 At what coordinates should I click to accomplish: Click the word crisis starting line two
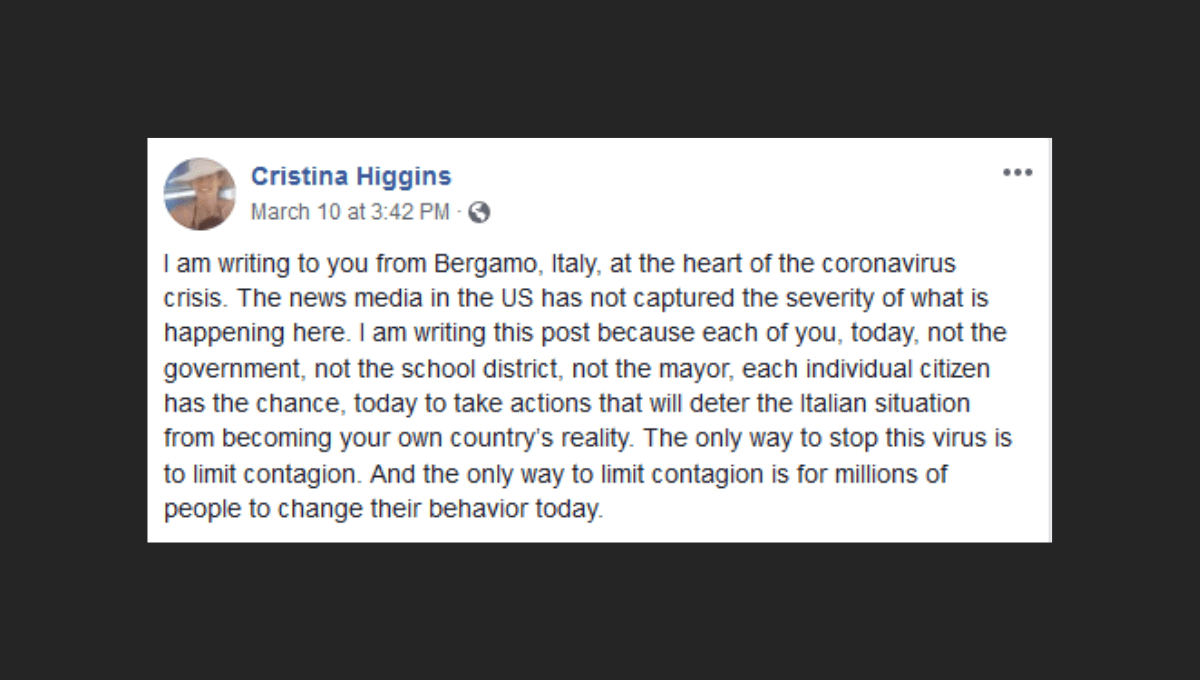[x=191, y=299]
